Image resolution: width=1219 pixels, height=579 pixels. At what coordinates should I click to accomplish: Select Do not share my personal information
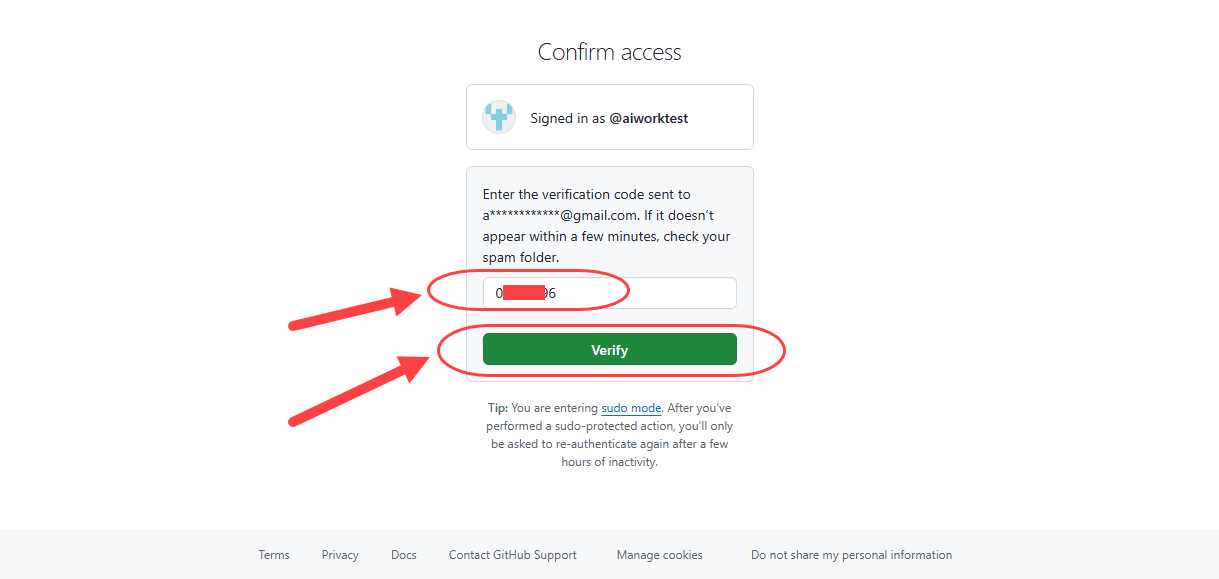coord(852,555)
